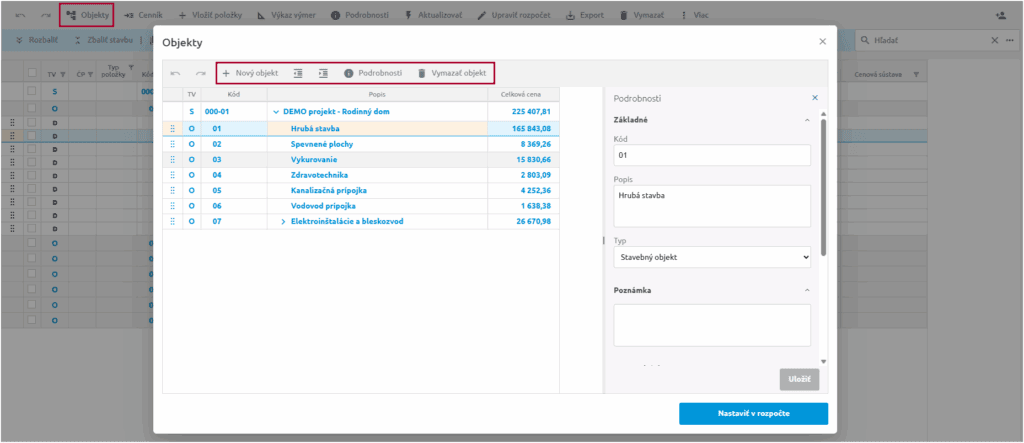This screenshot has height=443, width=1024.
Task: Click the undo arrow in the Objekty dialog
Action: click(x=176, y=73)
